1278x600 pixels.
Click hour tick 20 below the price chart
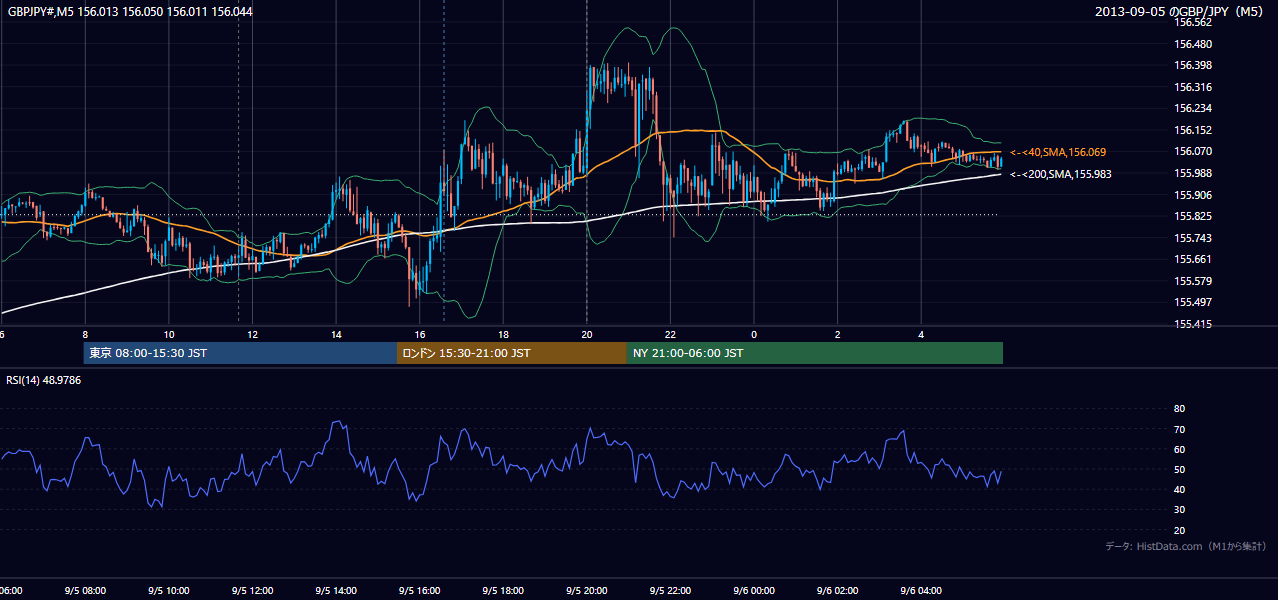587,334
